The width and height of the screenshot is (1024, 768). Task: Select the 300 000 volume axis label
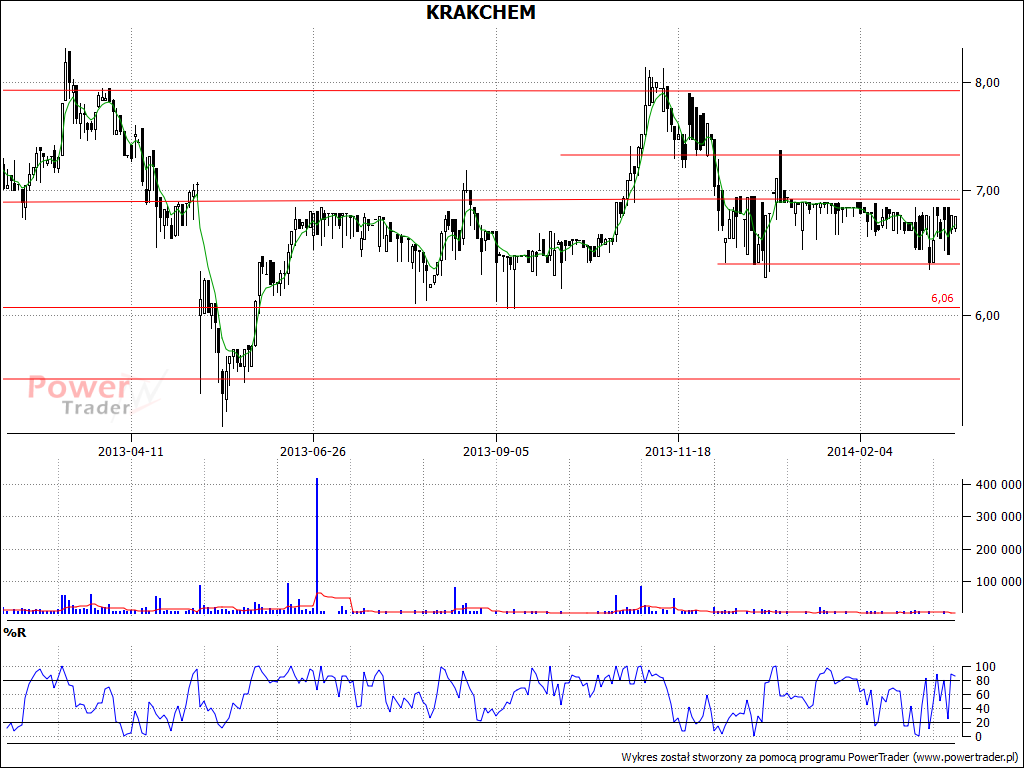coord(998,517)
